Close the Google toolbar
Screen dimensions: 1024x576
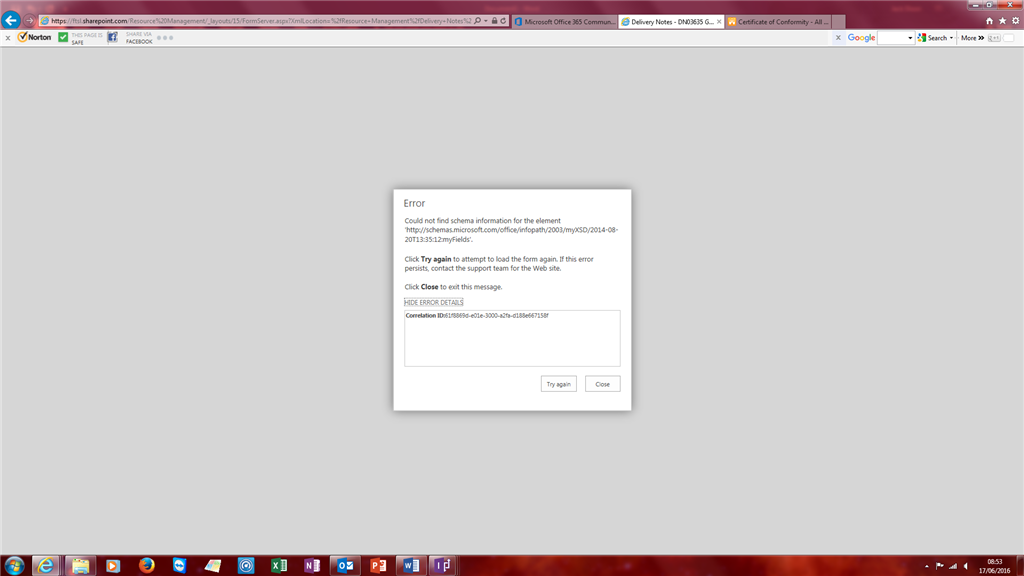pyautogui.click(x=838, y=38)
